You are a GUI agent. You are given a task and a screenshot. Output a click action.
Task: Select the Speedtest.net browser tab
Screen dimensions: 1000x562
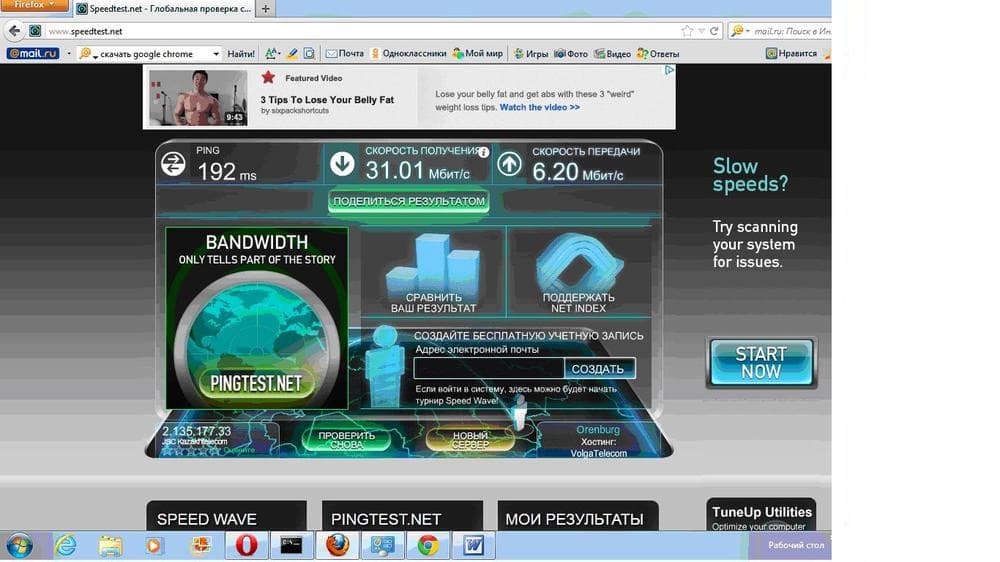[x=163, y=9]
